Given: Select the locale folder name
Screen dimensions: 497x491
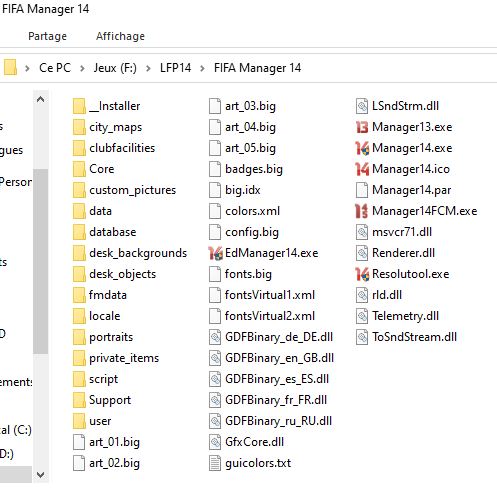Looking at the screenshot, I should tap(105, 316).
